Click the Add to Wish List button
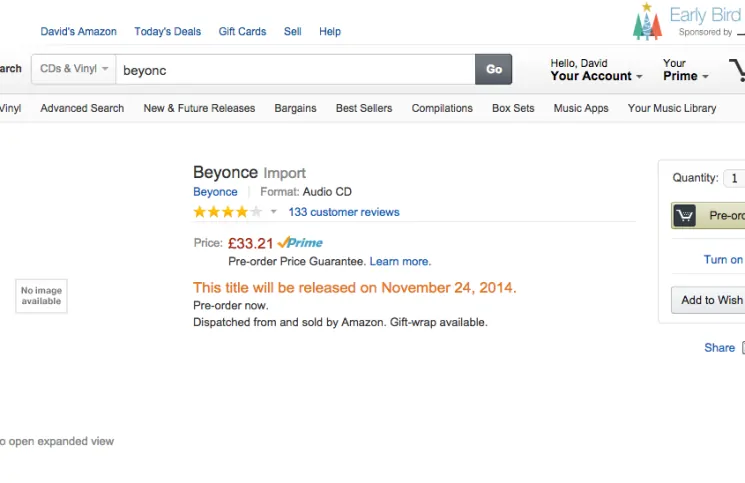This screenshot has height=483, width=745. pyautogui.click(x=711, y=300)
